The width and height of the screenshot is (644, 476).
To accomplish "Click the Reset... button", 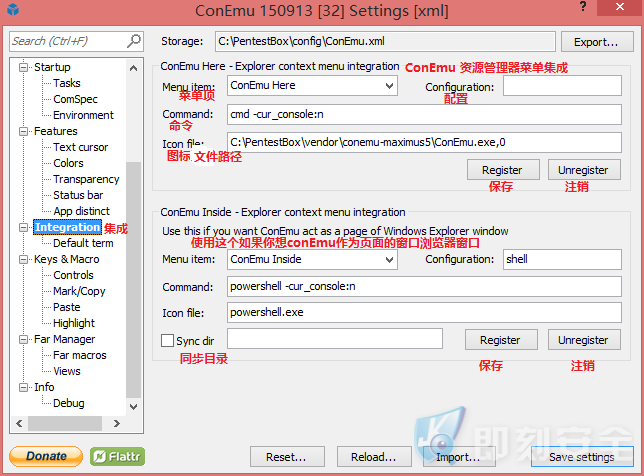I will (x=287, y=457).
